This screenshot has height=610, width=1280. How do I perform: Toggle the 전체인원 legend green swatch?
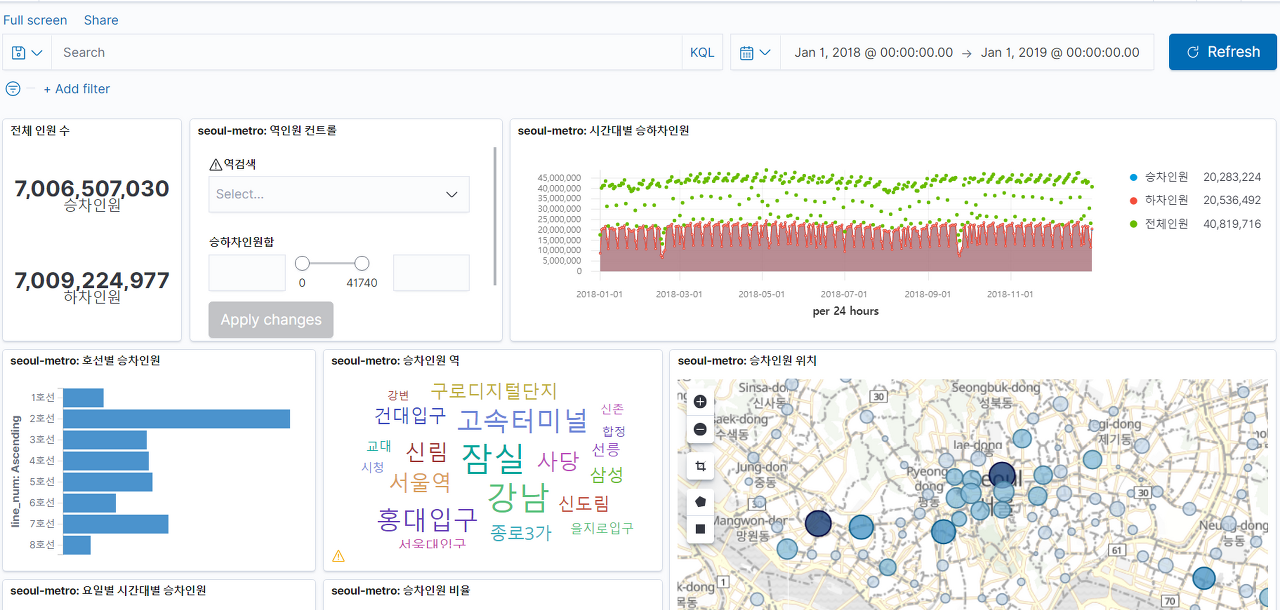pos(1132,224)
